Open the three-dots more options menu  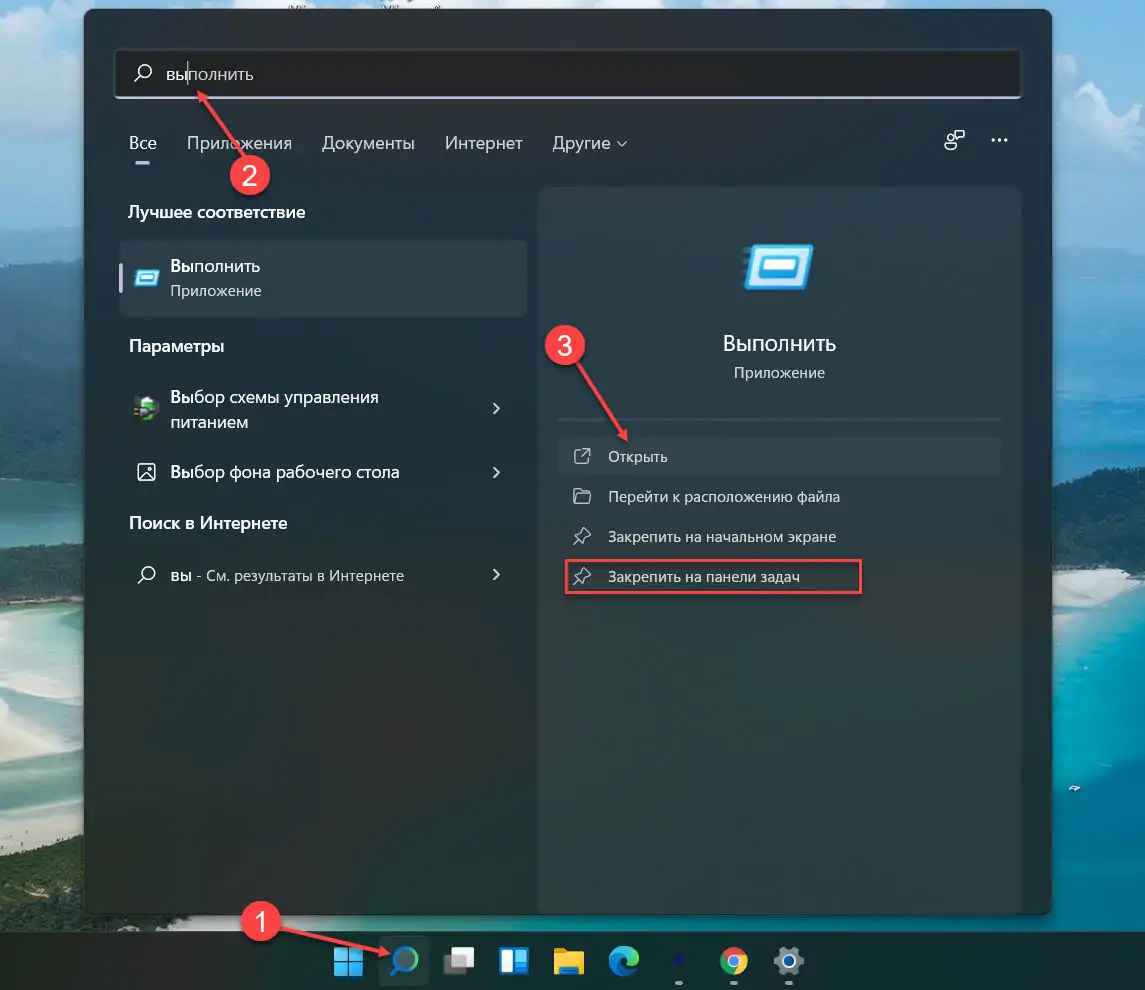click(x=999, y=141)
